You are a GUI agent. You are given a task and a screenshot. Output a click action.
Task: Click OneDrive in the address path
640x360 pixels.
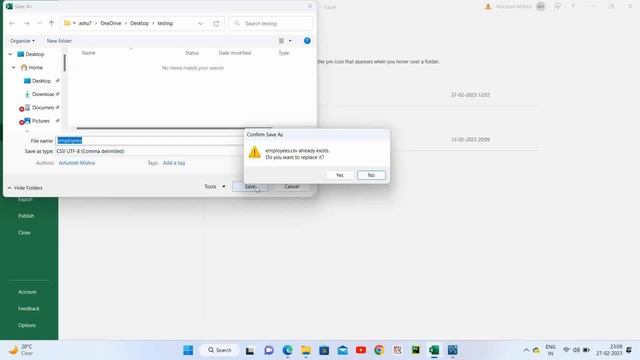(x=111, y=23)
